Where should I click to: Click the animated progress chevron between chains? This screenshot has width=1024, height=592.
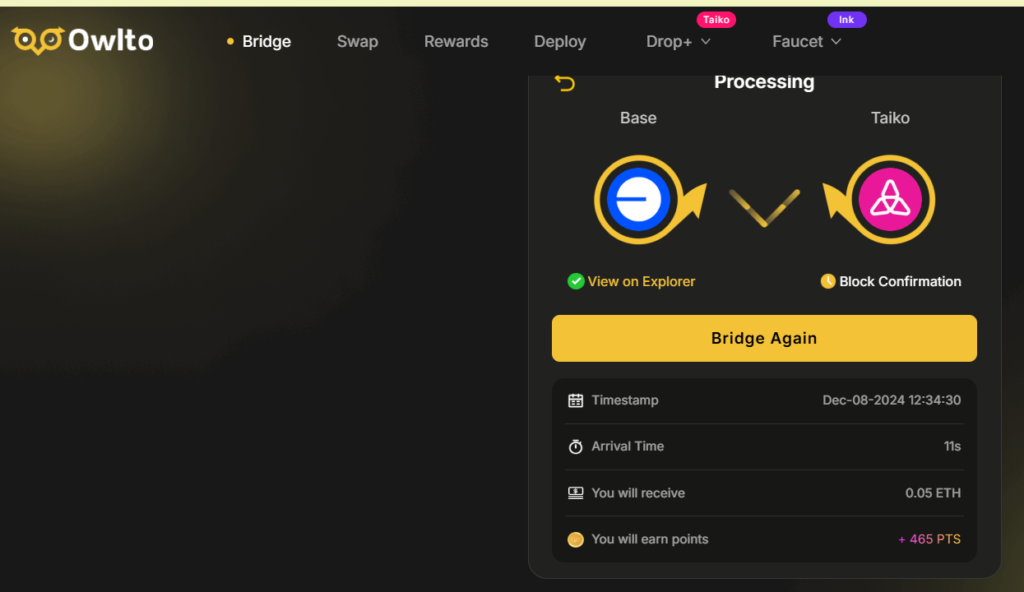click(764, 206)
